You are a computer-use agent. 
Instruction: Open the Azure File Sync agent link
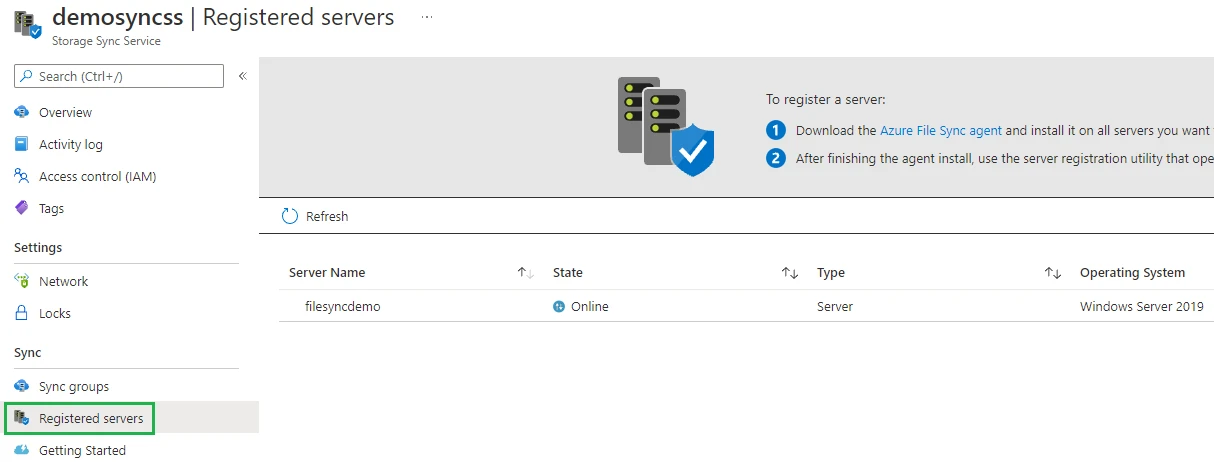940,131
